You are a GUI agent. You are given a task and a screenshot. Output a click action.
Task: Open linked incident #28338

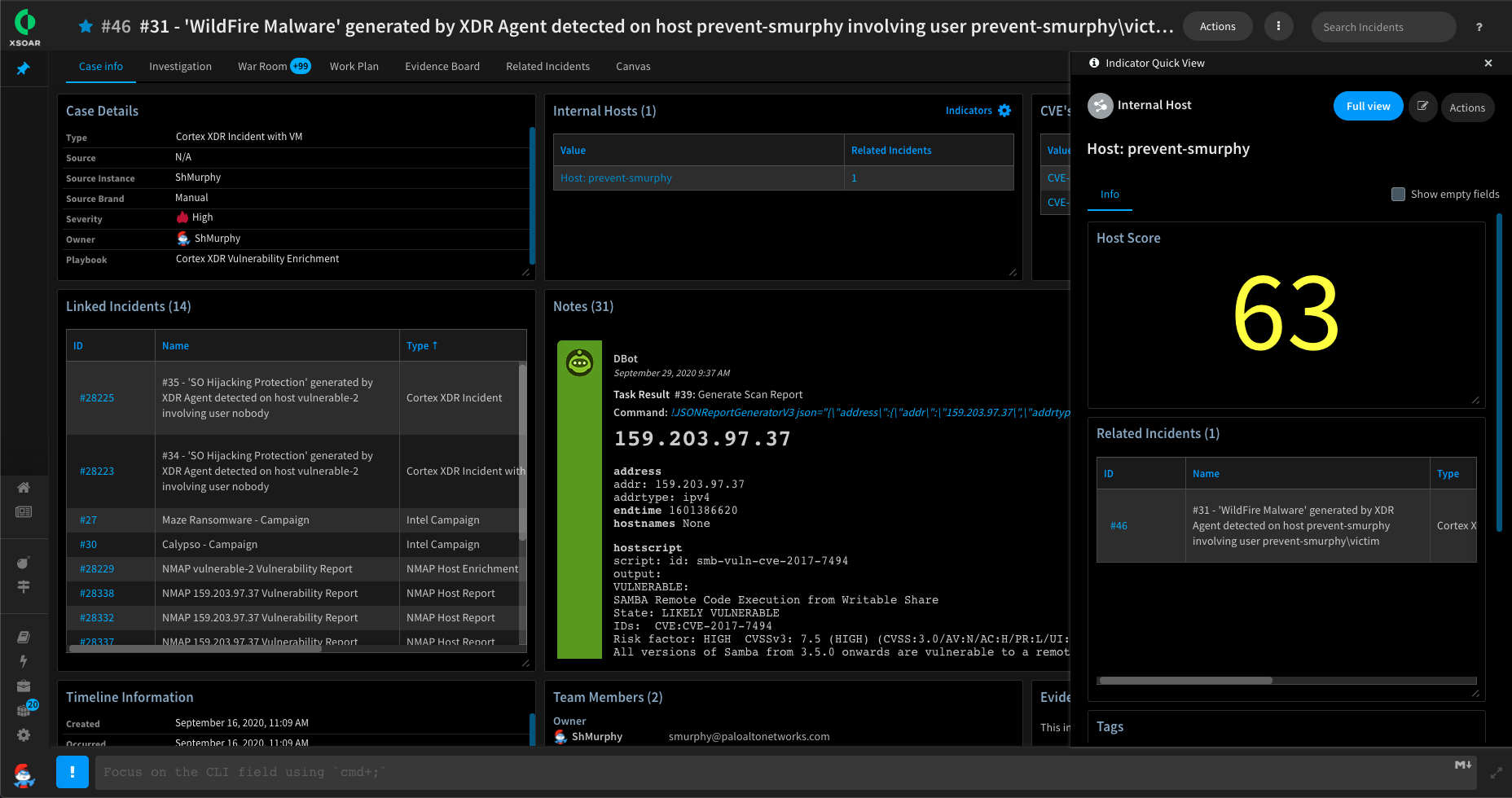point(97,594)
